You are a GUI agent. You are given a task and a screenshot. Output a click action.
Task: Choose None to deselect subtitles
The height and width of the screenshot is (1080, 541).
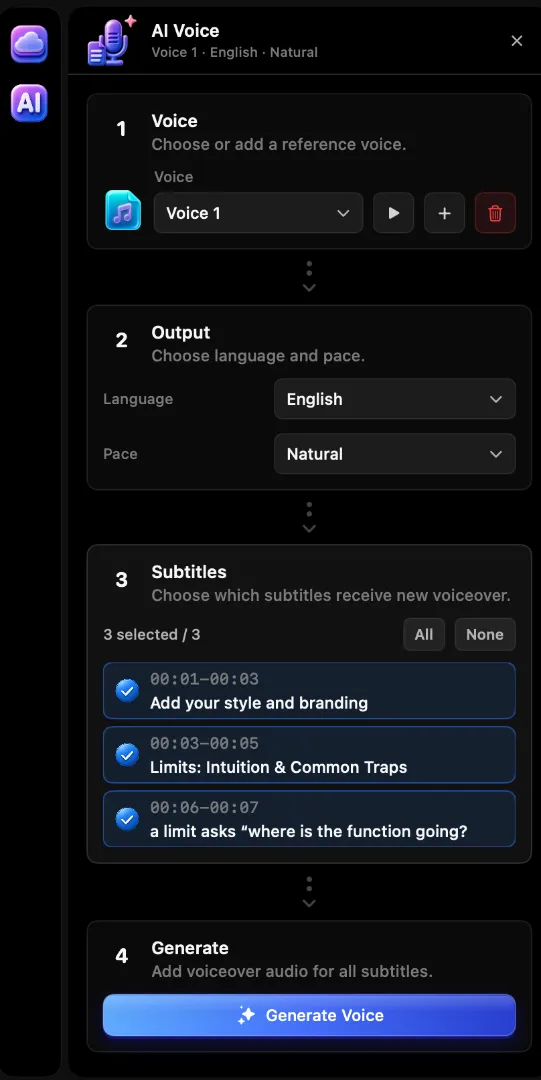tap(485, 634)
